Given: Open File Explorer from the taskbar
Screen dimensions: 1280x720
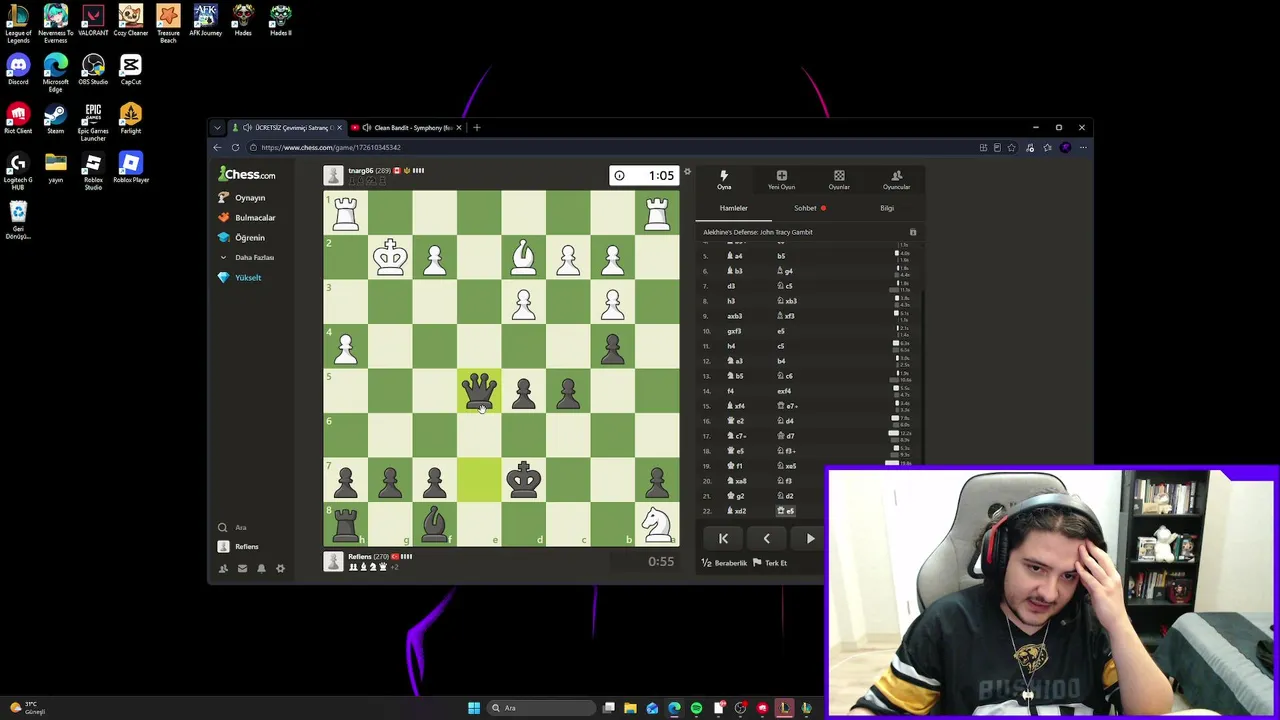Looking at the screenshot, I should 630,708.
